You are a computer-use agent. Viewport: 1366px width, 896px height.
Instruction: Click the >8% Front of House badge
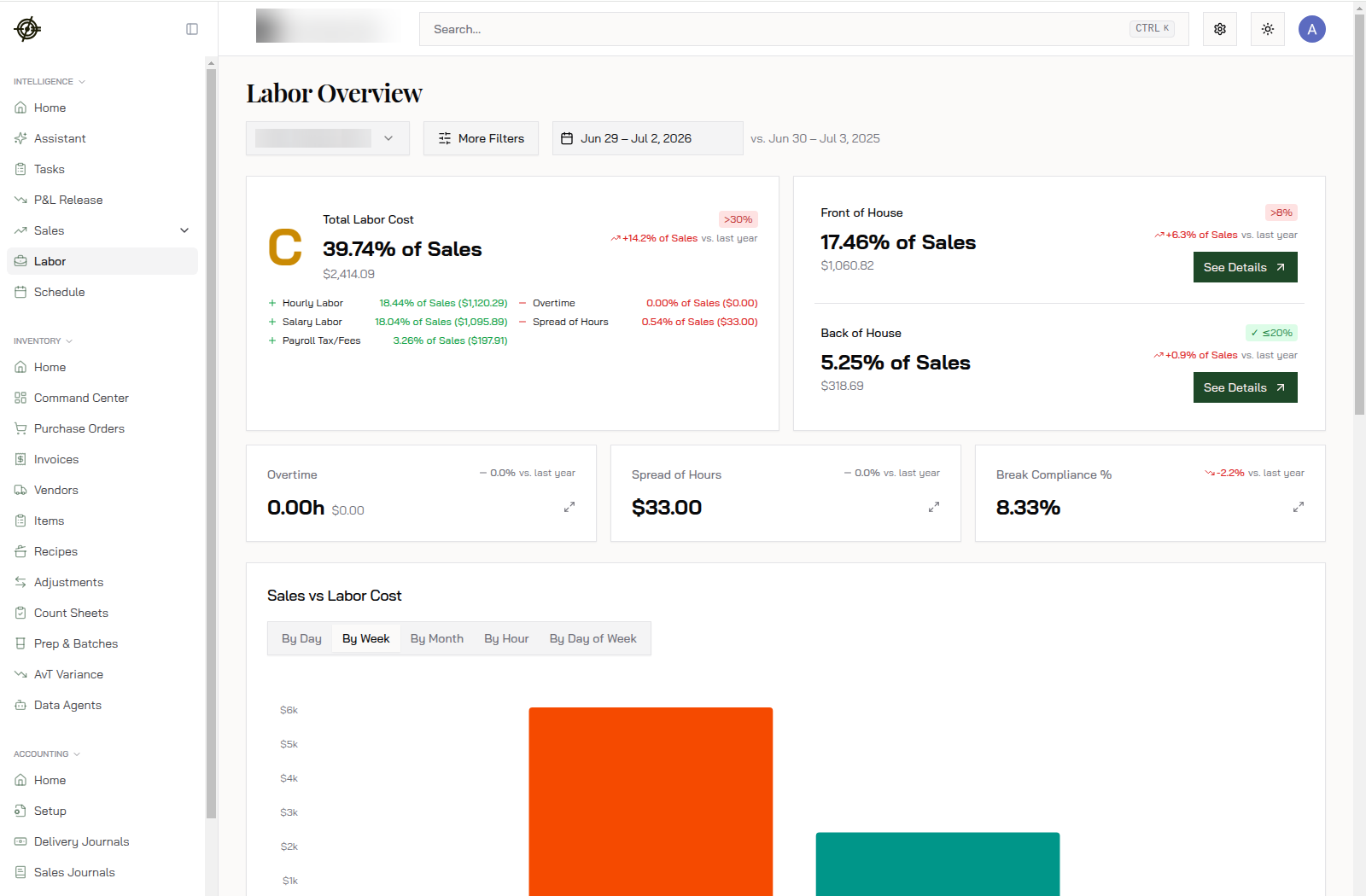(x=1281, y=212)
